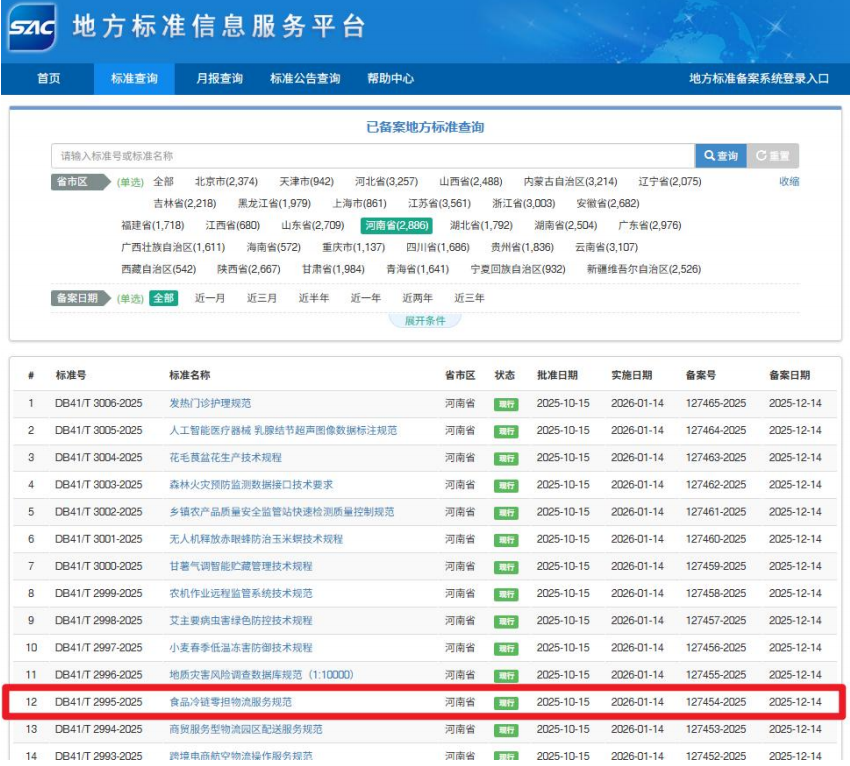Select 近三年 record date filter
Screen dimensions: 850x766
point(469,298)
